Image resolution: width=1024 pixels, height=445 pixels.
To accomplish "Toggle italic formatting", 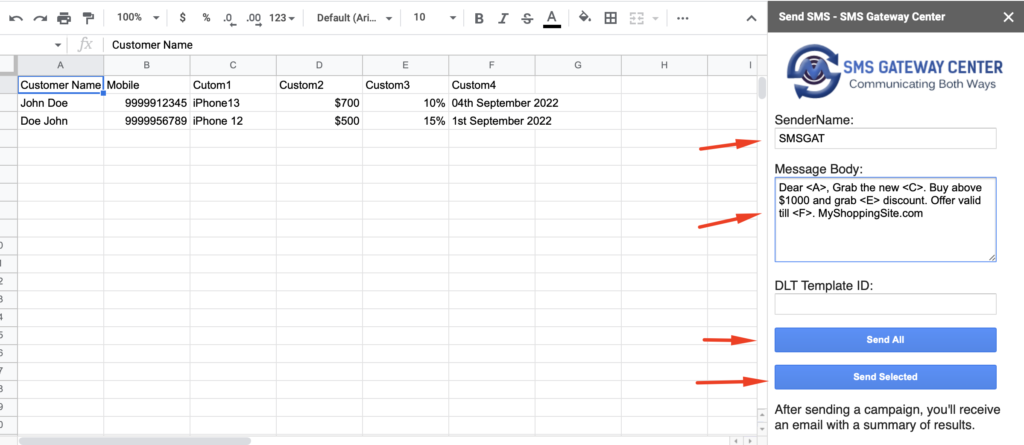I will [503, 18].
